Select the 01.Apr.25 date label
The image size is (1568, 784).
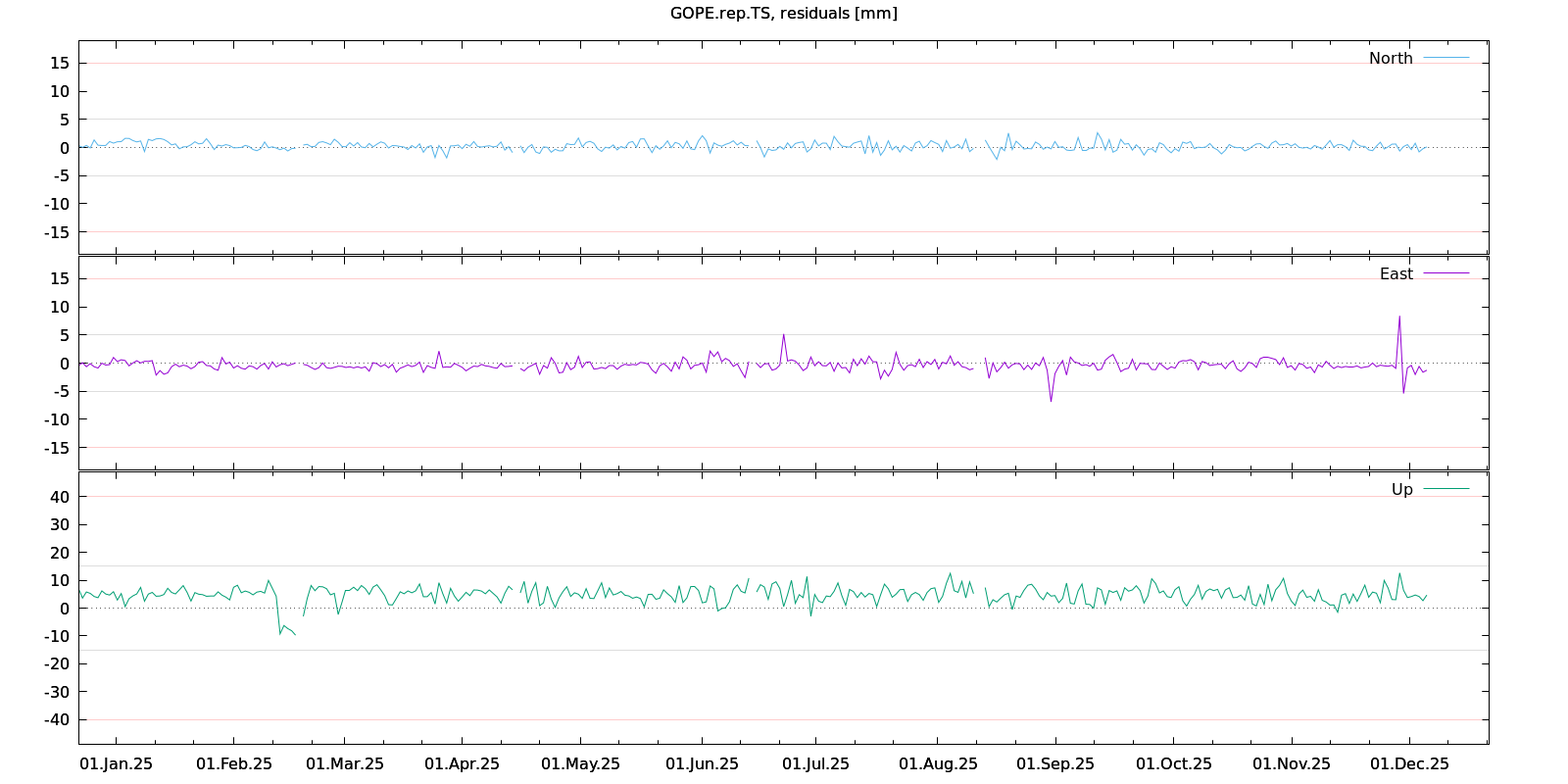[x=462, y=764]
